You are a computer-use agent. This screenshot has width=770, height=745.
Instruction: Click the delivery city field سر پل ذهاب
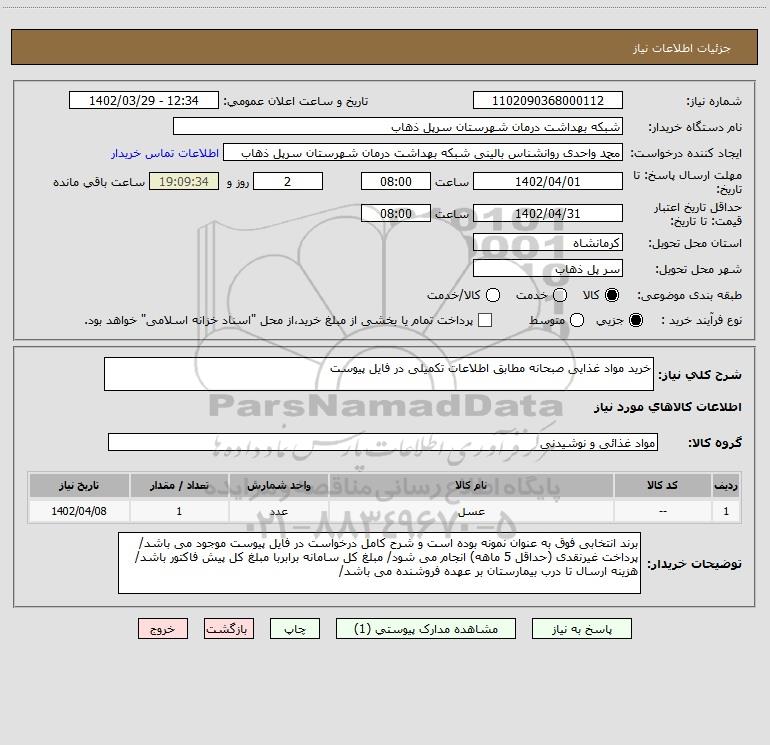(x=548, y=269)
